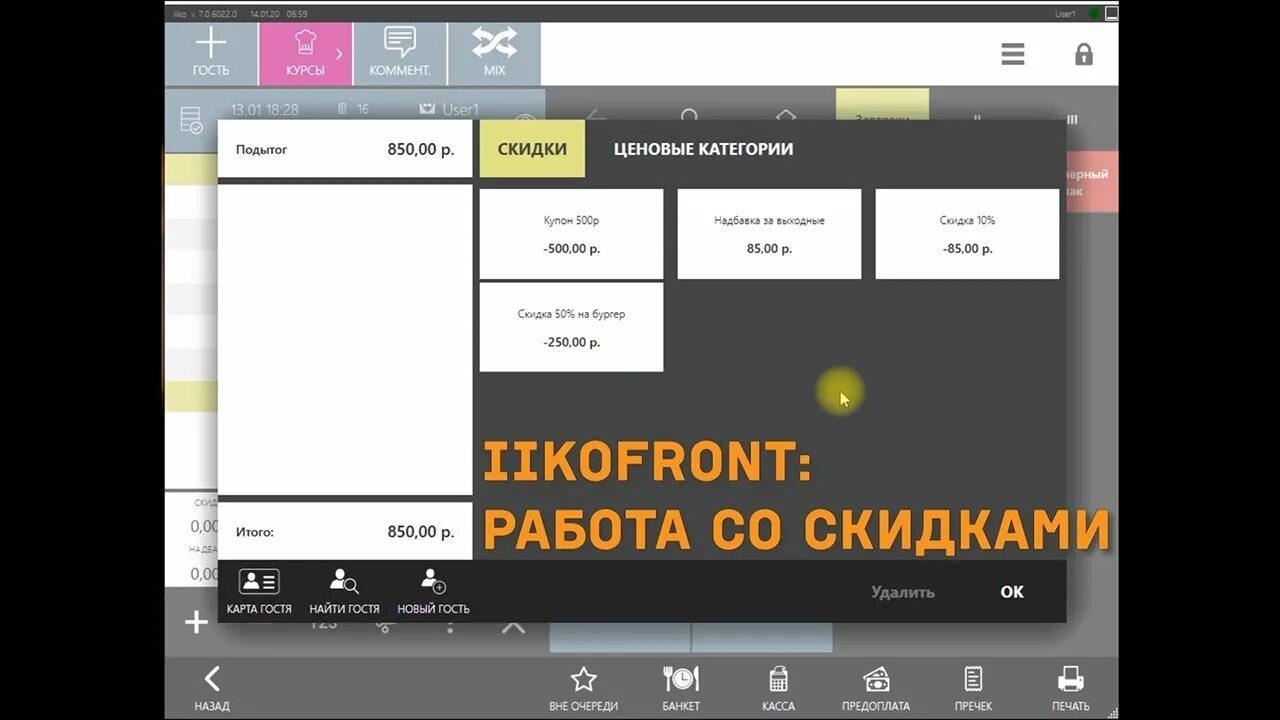Screen dimensions: 1280x720
Task: Open the Карта гостя guest card
Action: (259, 591)
